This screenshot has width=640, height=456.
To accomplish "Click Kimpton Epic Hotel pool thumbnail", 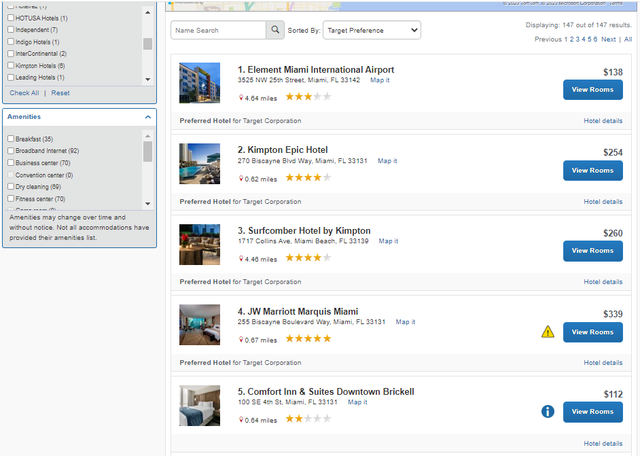I will point(200,164).
